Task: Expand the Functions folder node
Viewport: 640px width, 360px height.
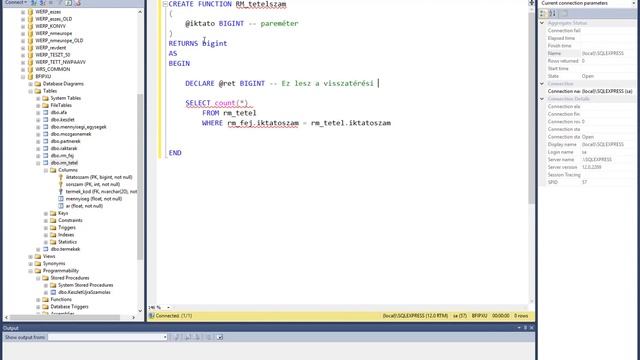Action: point(38,300)
